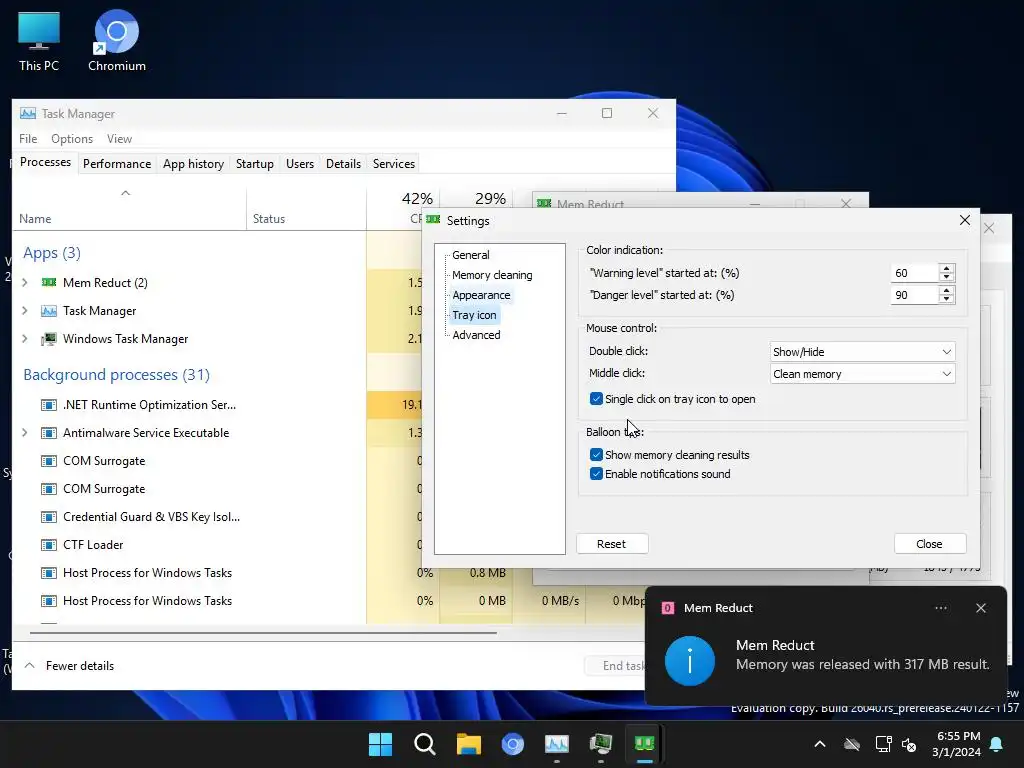Switch to the Startup tab
Viewport: 1024px width, 768px height.
tap(255, 164)
